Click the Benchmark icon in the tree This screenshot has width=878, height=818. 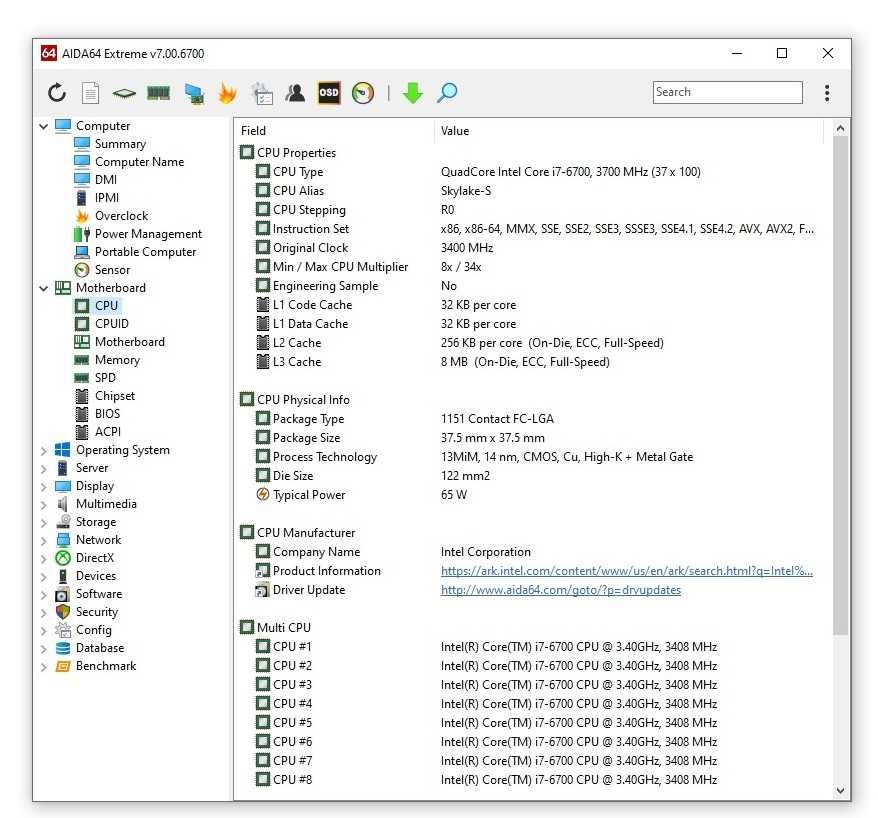(63, 666)
